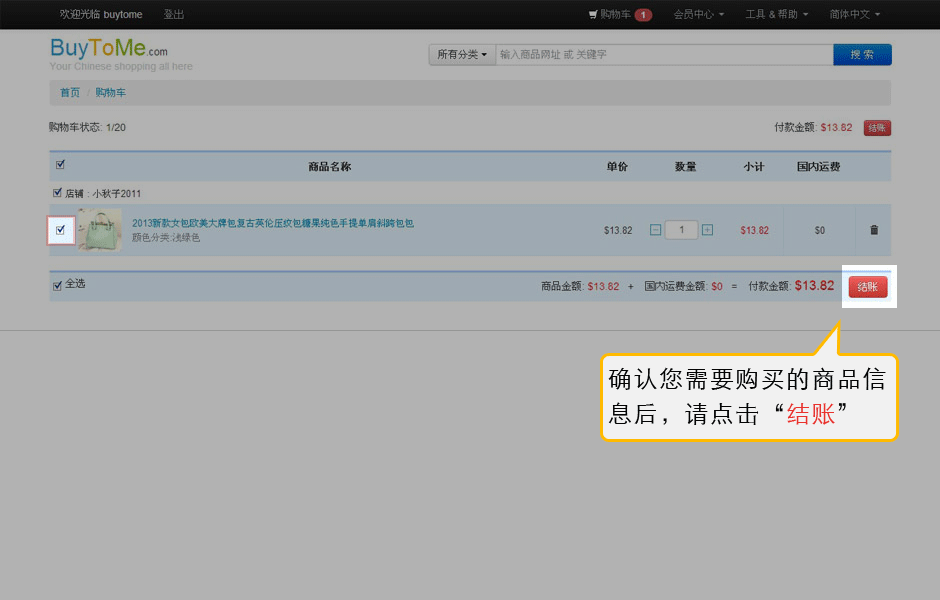940x600 pixels.
Task: Open the shopping cart icon in top bar
Action: coord(593,15)
